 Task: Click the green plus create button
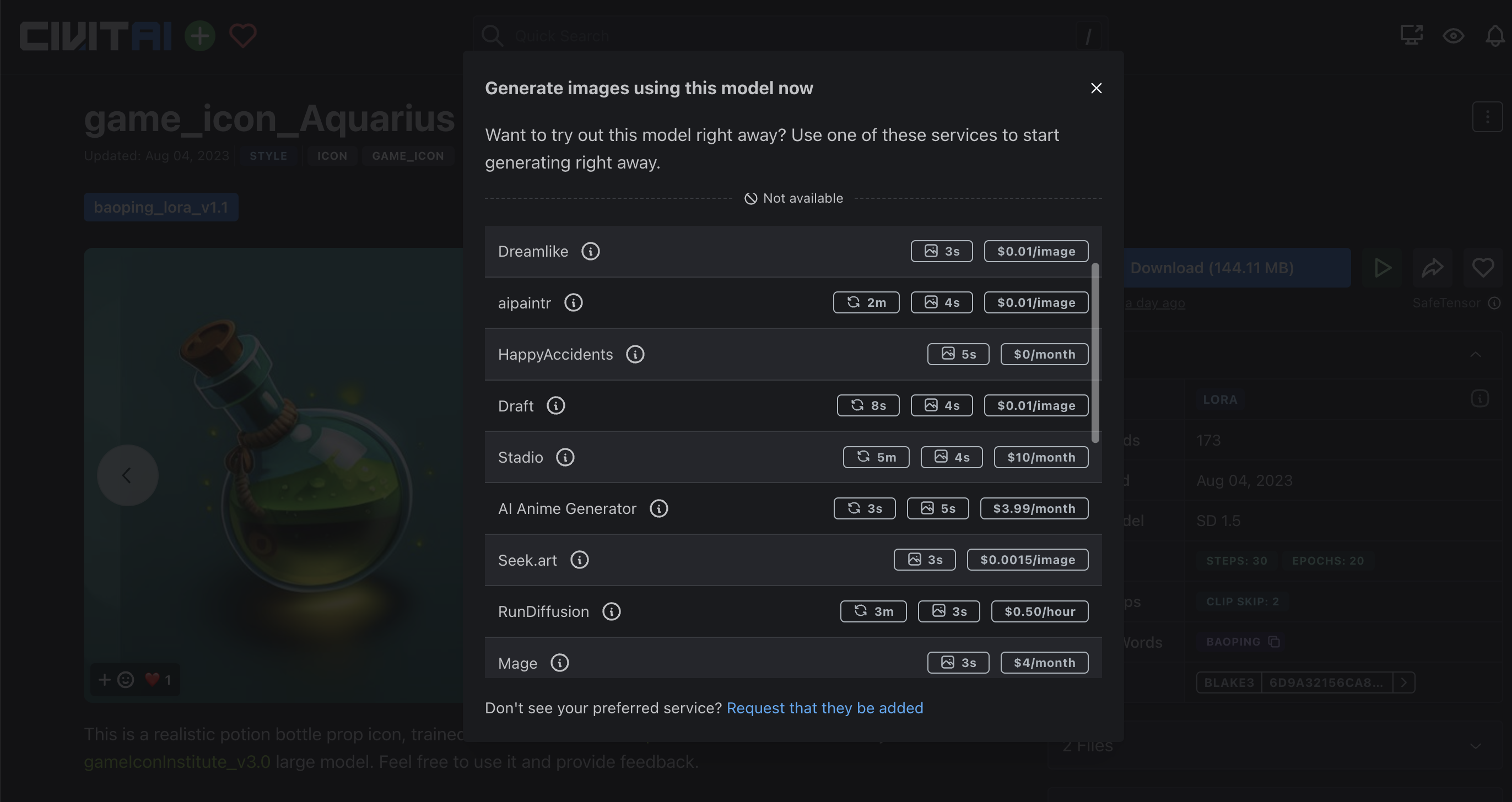pos(199,36)
